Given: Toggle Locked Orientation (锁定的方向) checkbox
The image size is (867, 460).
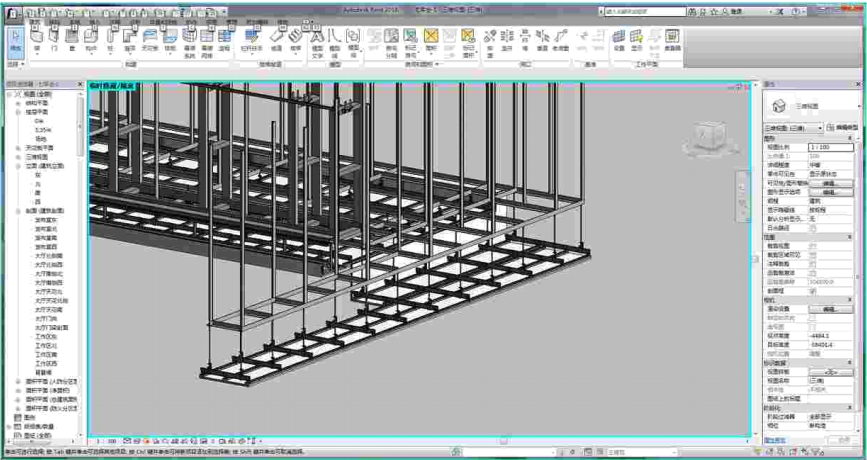Looking at the screenshot, I should pyautogui.click(x=813, y=318).
